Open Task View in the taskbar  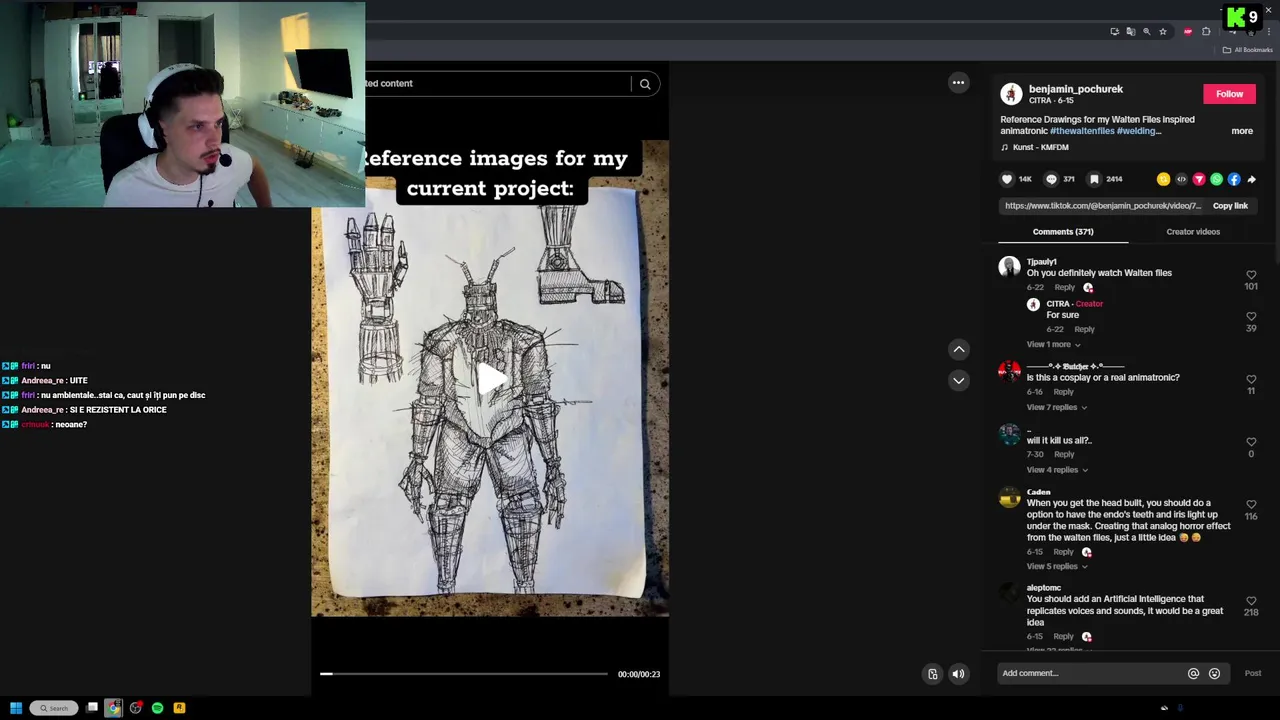tap(92, 708)
